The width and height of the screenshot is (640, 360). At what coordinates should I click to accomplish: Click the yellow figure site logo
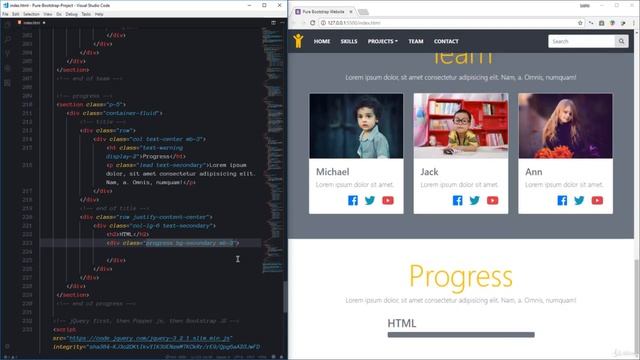point(298,41)
